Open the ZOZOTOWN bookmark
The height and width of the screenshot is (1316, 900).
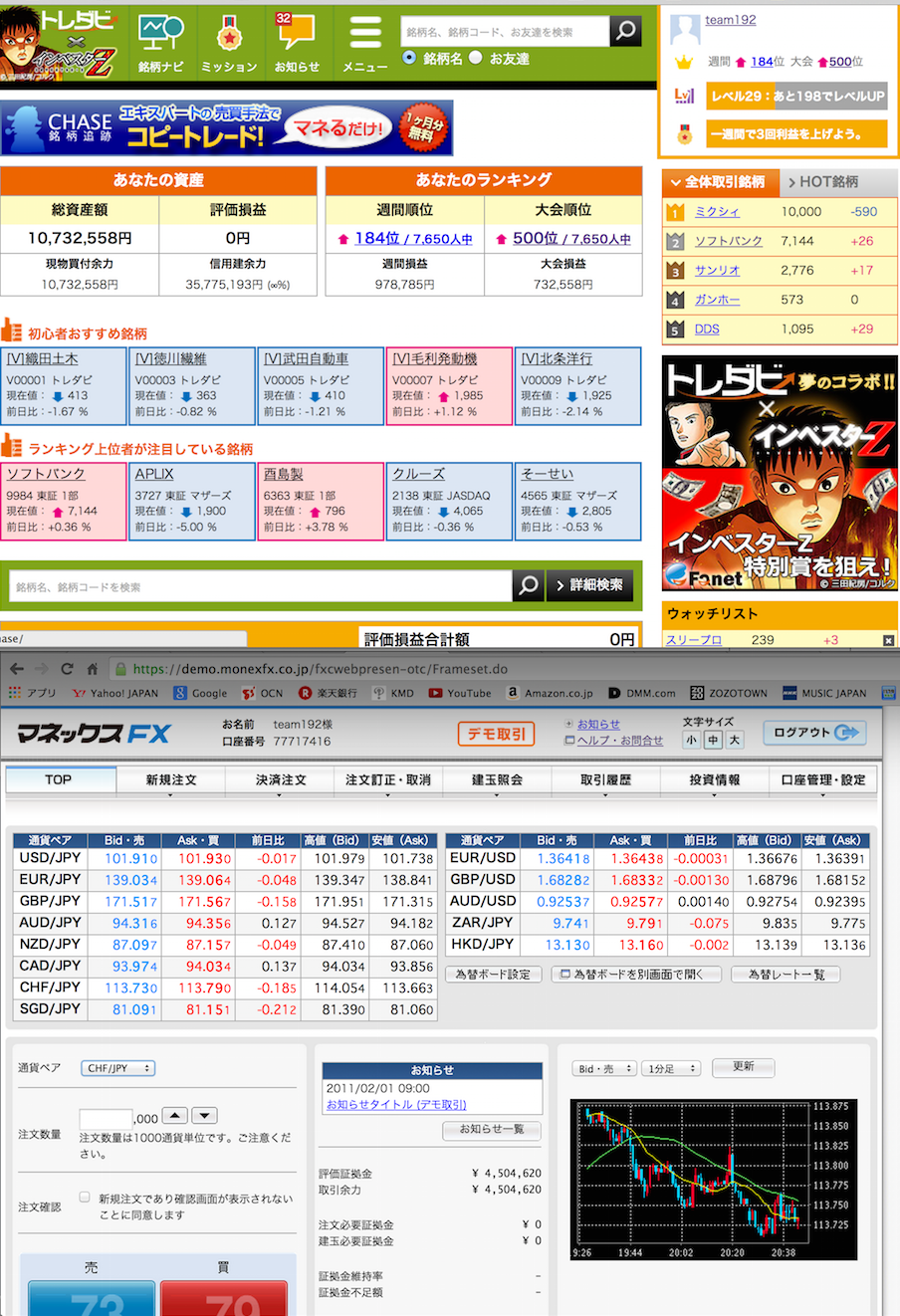click(729, 693)
